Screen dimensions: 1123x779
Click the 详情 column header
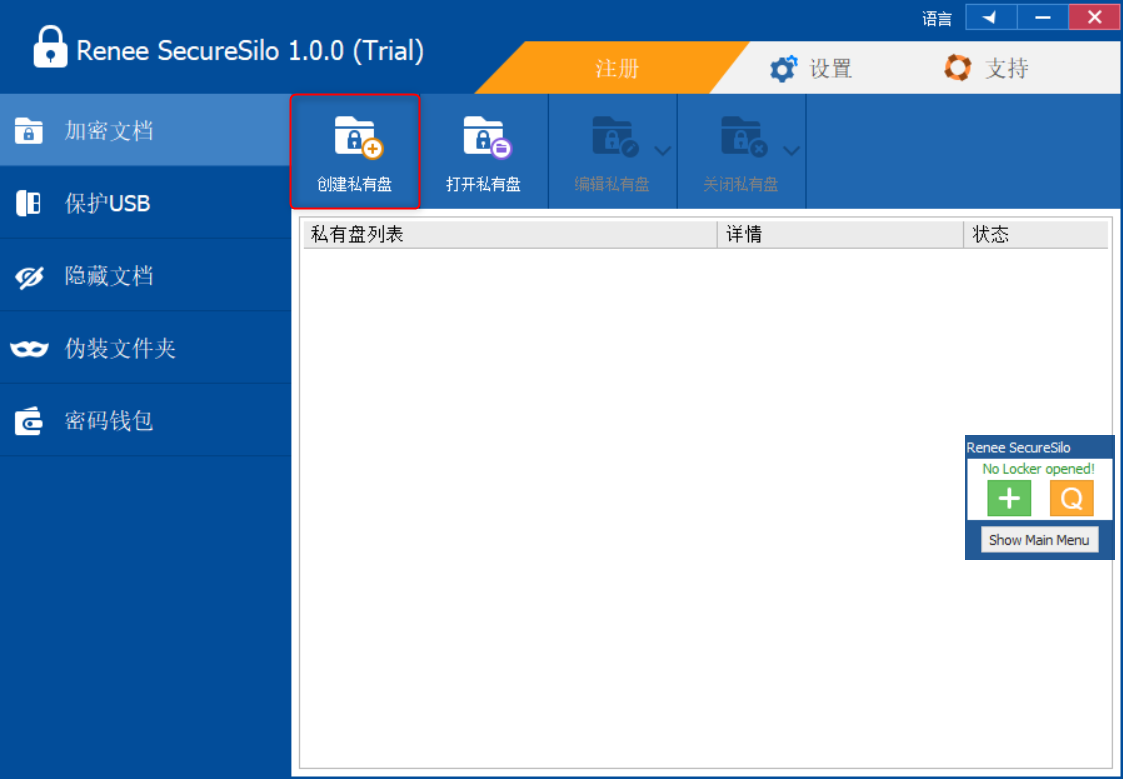pyautogui.click(x=841, y=234)
